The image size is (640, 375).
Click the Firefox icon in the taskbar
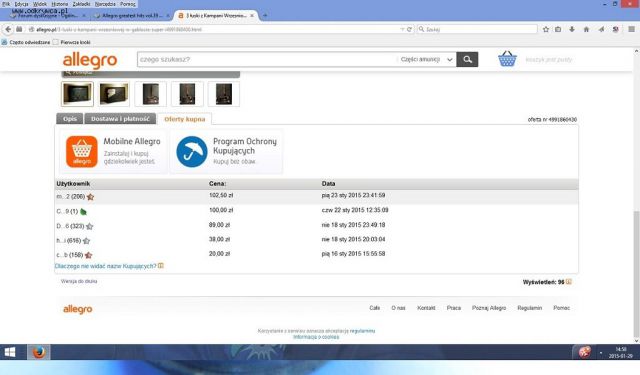(x=39, y=352)
